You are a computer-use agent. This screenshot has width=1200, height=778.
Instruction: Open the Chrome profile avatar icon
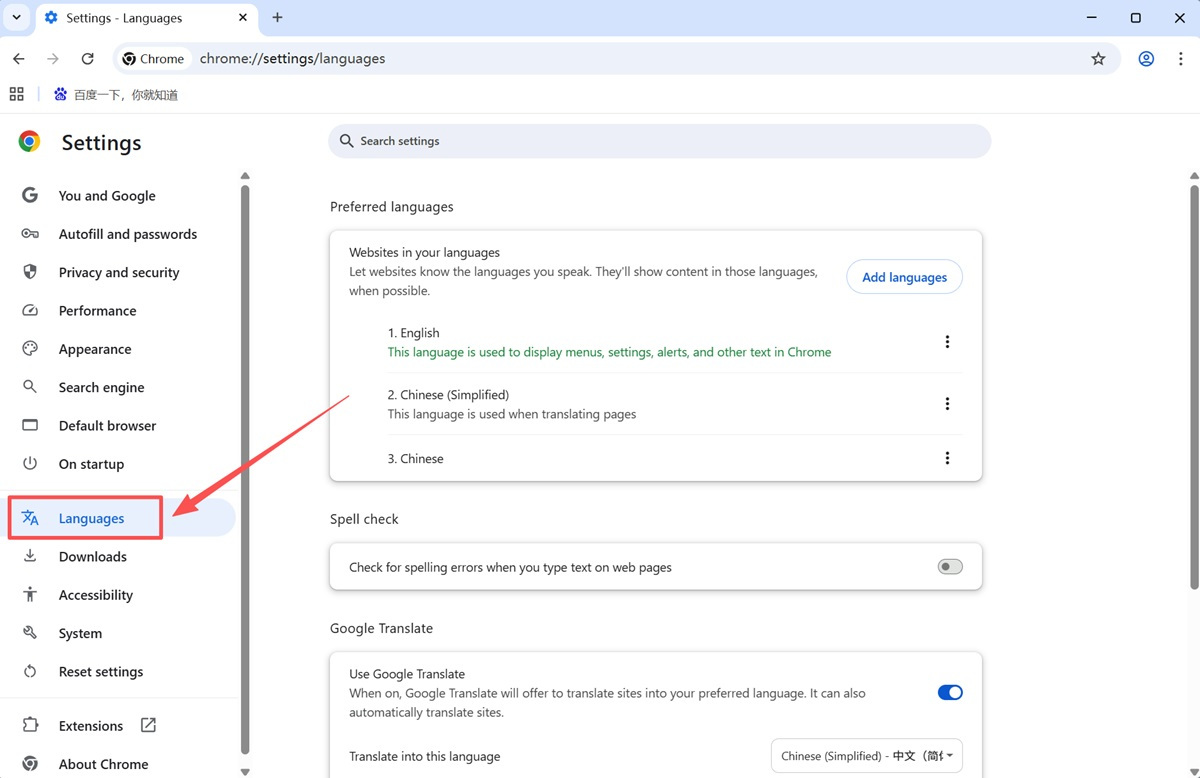click(1146, 59)
